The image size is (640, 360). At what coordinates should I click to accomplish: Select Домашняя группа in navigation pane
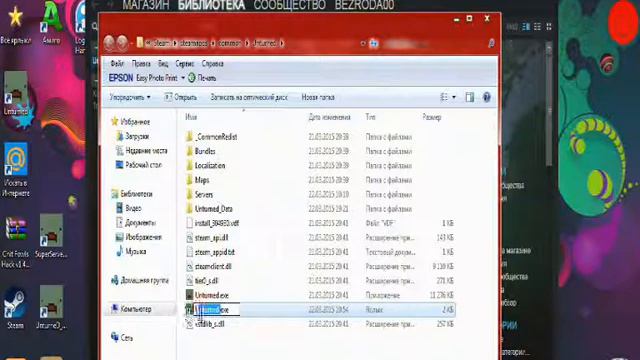coord(140,280)
